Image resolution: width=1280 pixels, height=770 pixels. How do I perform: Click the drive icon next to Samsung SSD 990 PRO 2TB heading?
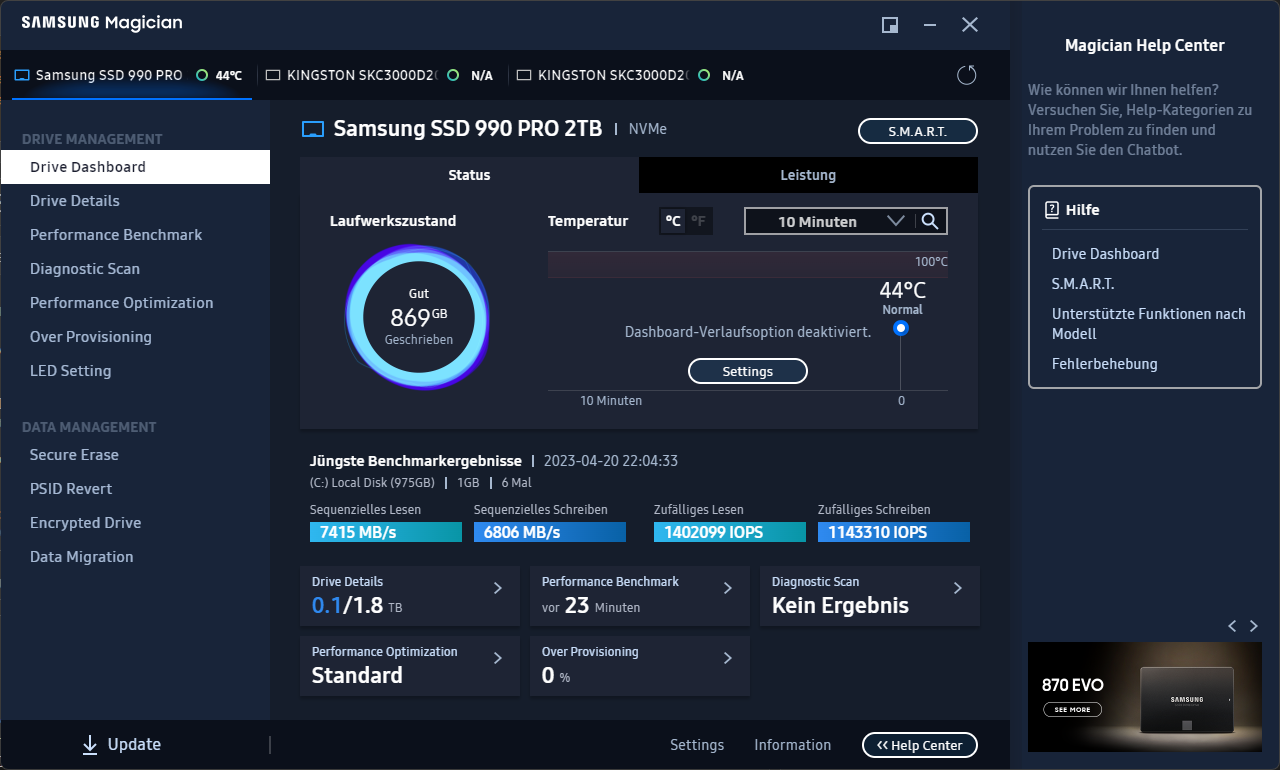click(x=313, y=129)
